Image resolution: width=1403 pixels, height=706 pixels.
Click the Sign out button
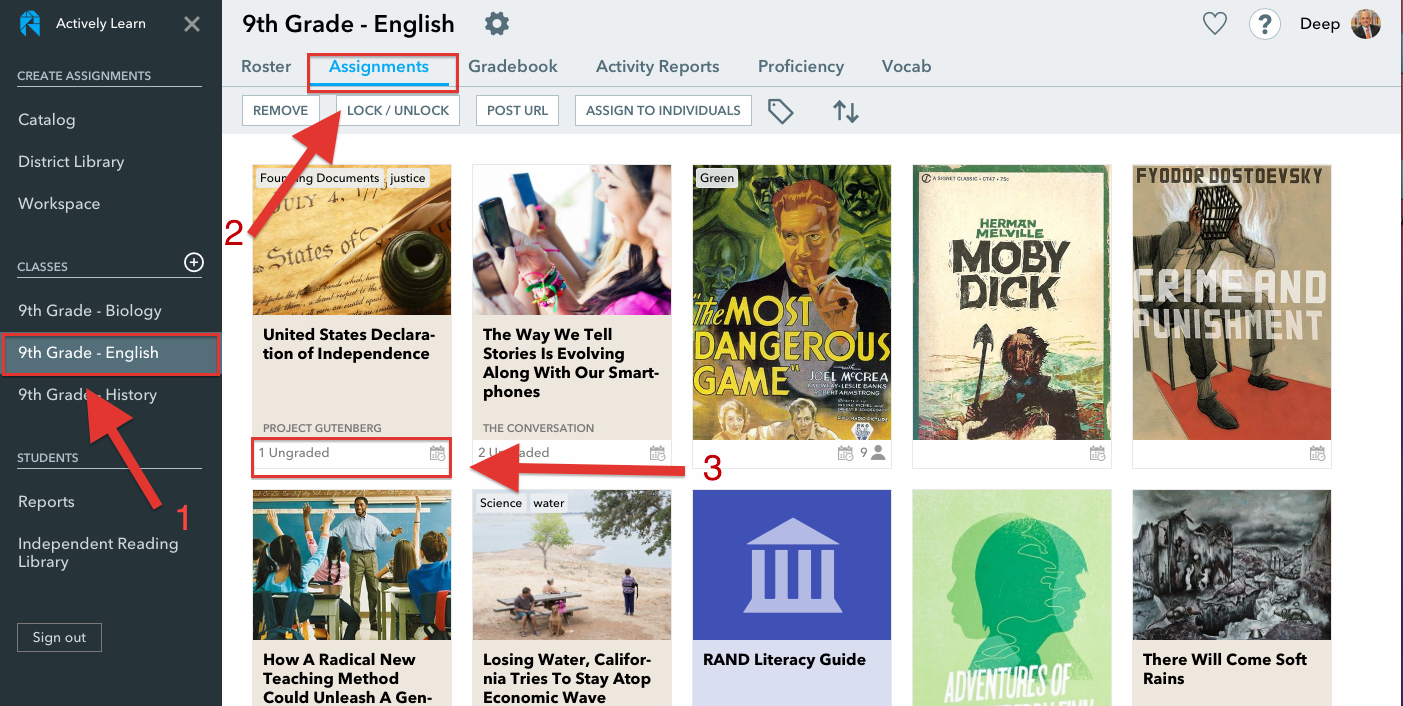pos(59,637)
